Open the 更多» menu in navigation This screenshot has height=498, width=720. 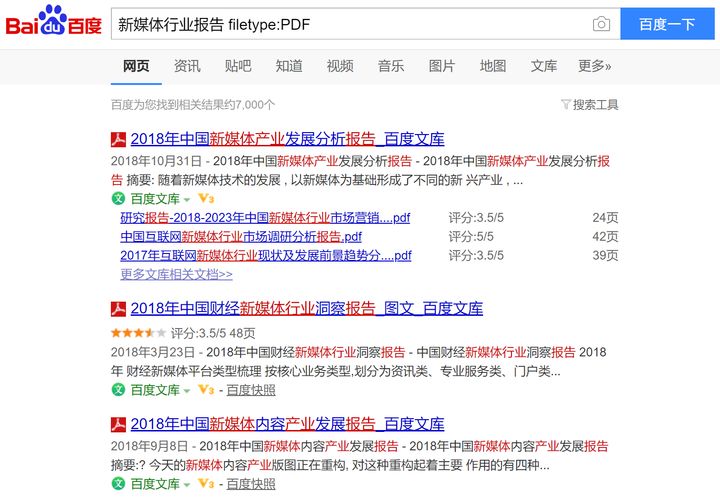click(594, 66)
